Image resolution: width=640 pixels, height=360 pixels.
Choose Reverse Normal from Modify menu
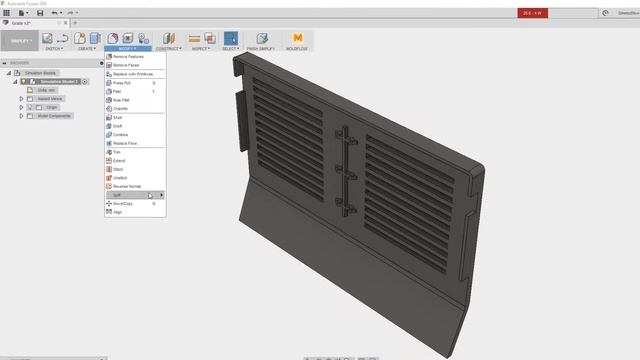[x=135, y=187]
